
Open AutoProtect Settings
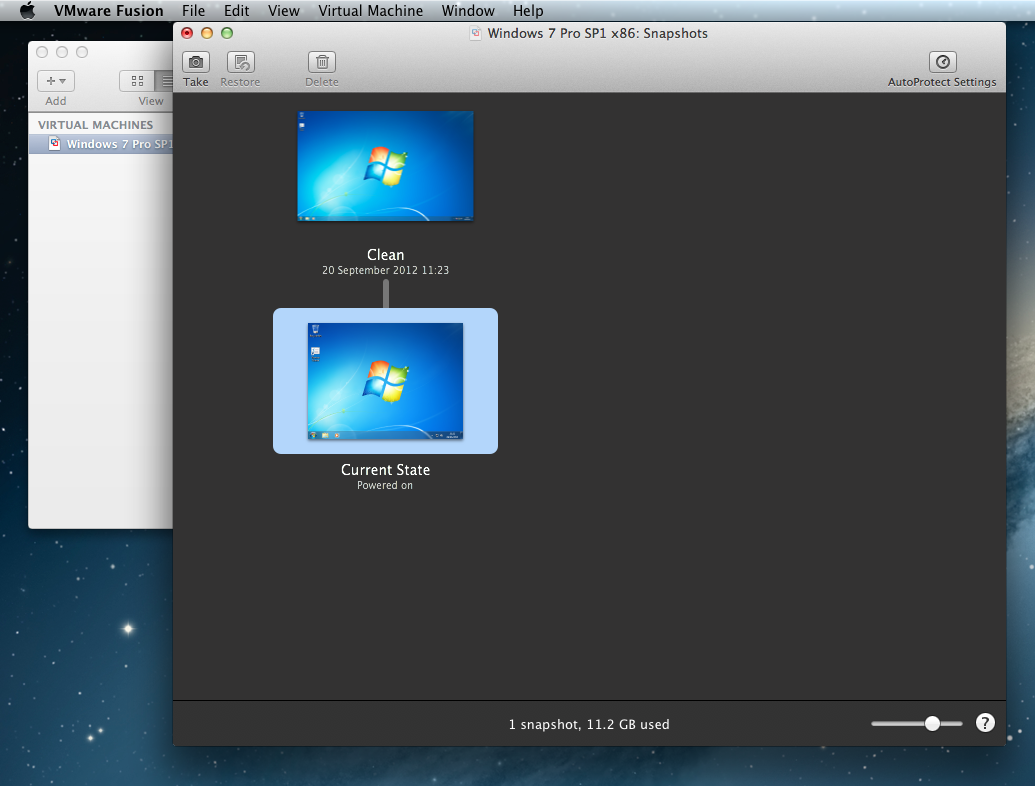click(x=942, y=62)
